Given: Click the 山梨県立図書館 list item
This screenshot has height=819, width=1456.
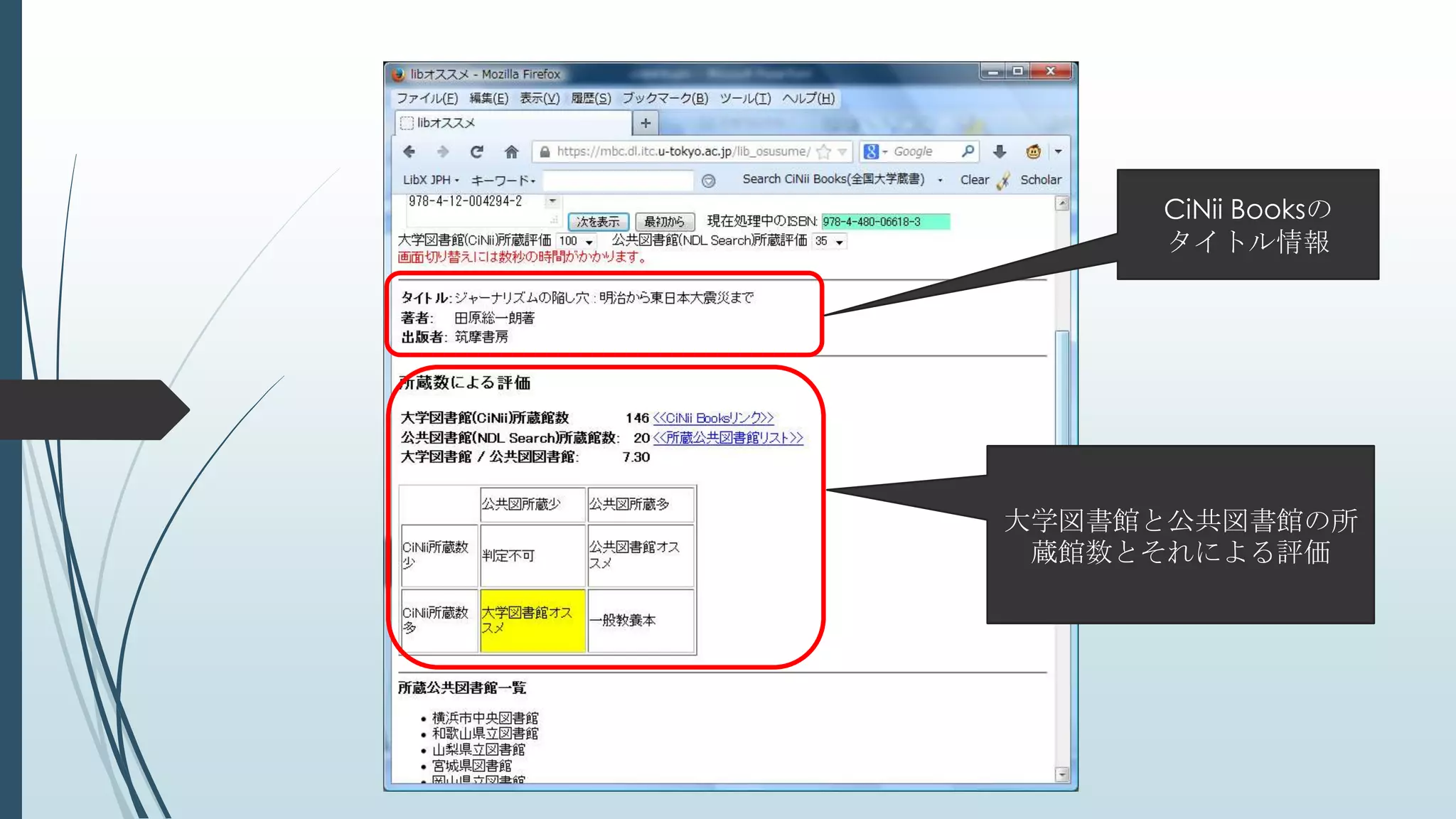Looking at the screenshot, I should (478, 750).
